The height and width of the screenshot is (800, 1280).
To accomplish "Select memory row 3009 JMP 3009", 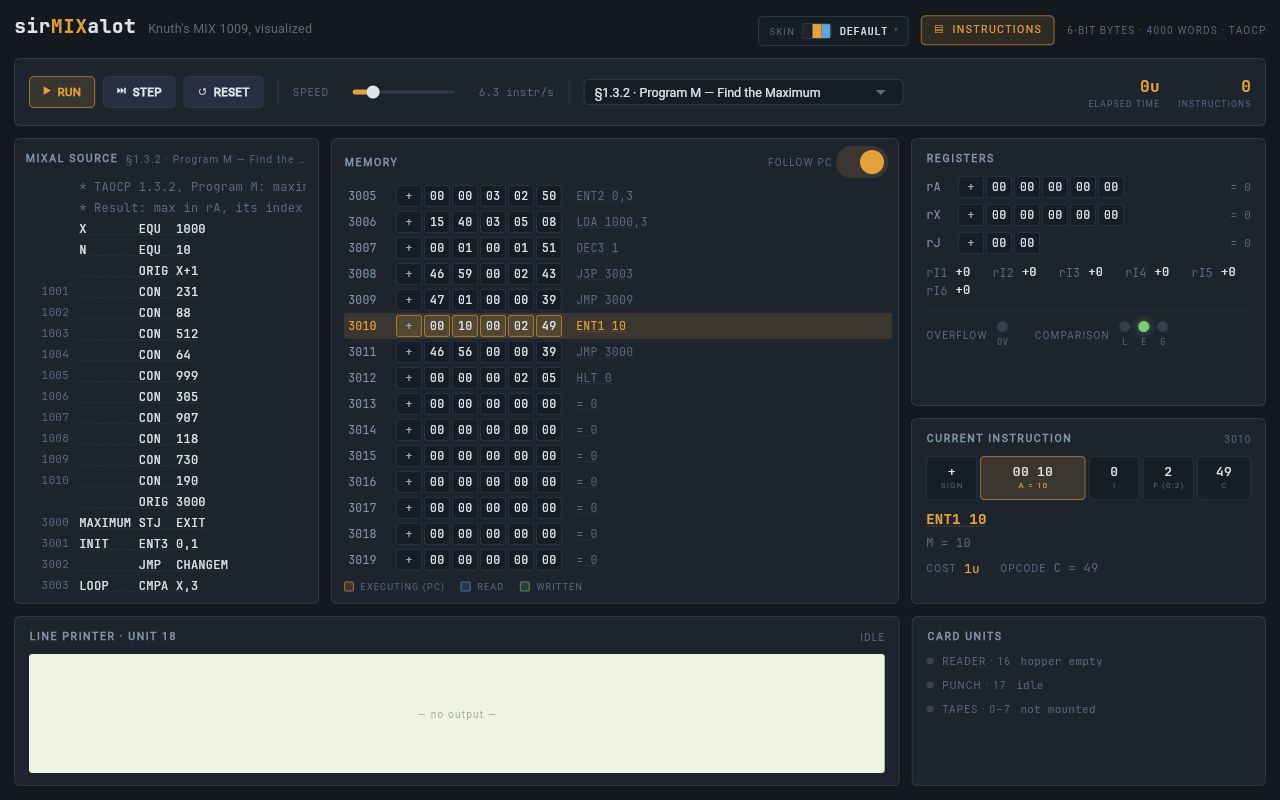I will (x=618, y=300).
